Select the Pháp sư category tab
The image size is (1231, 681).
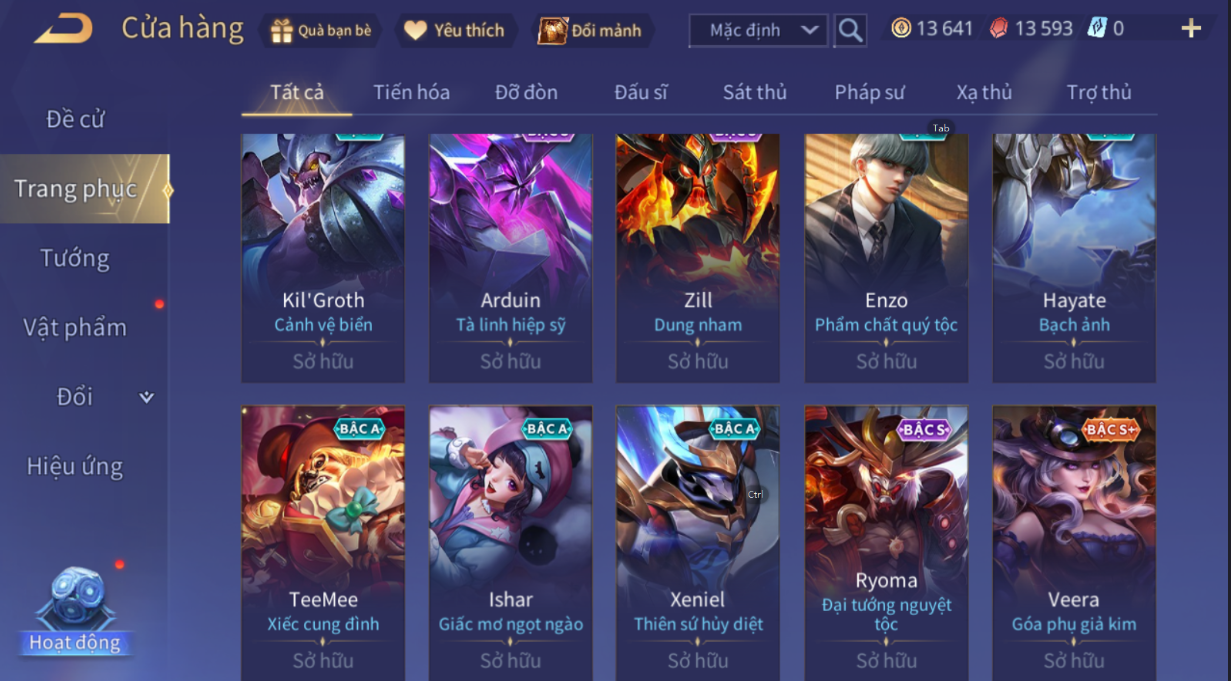click(x=870, y=92)
